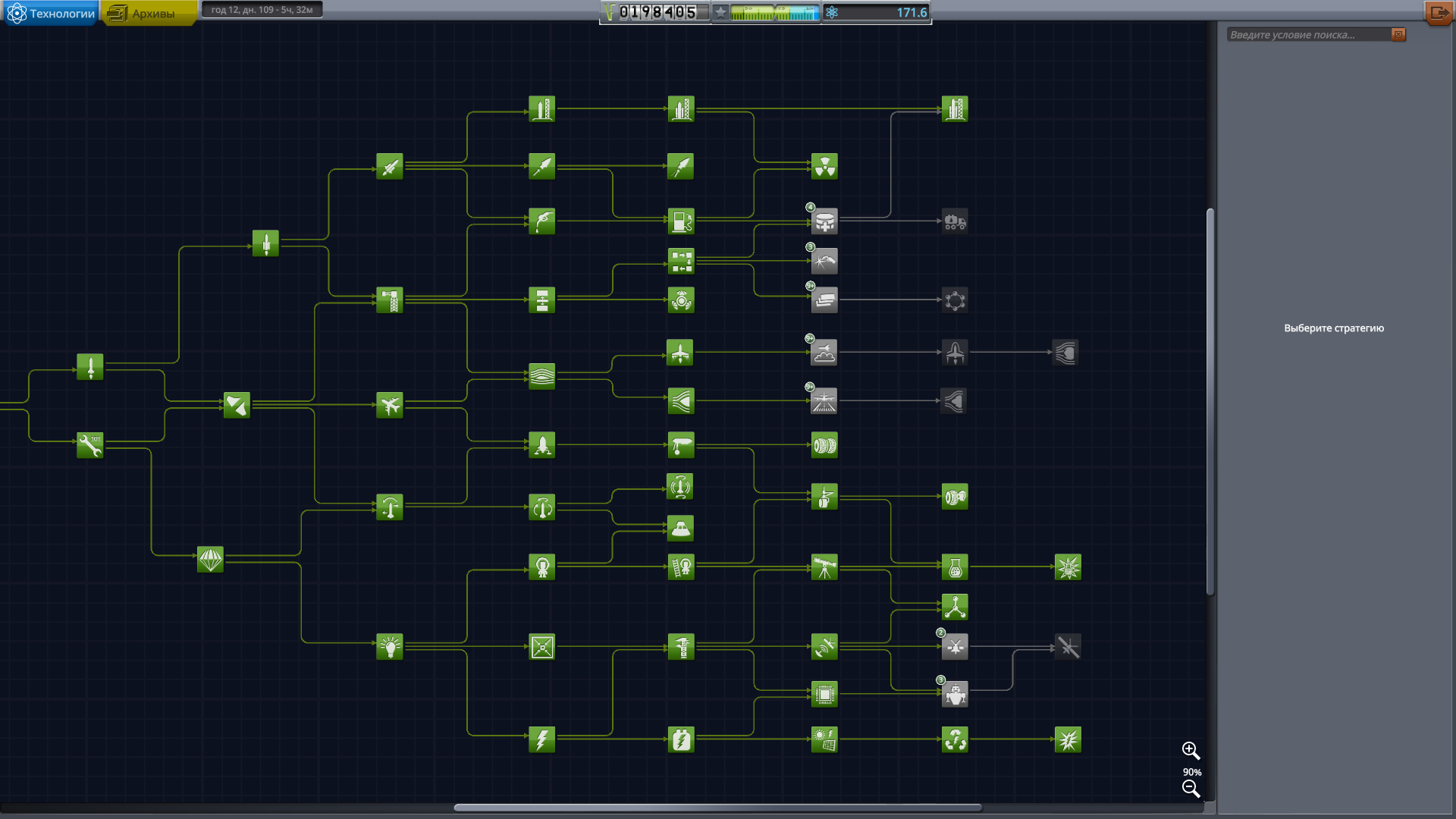
Task: Select the light bulb technology node
Action: (x=390, y=647)
